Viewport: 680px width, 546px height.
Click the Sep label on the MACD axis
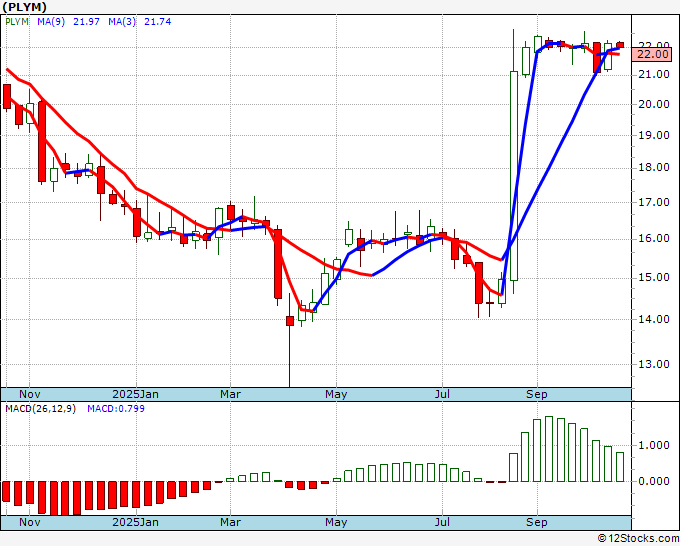[x=537, y=522]
